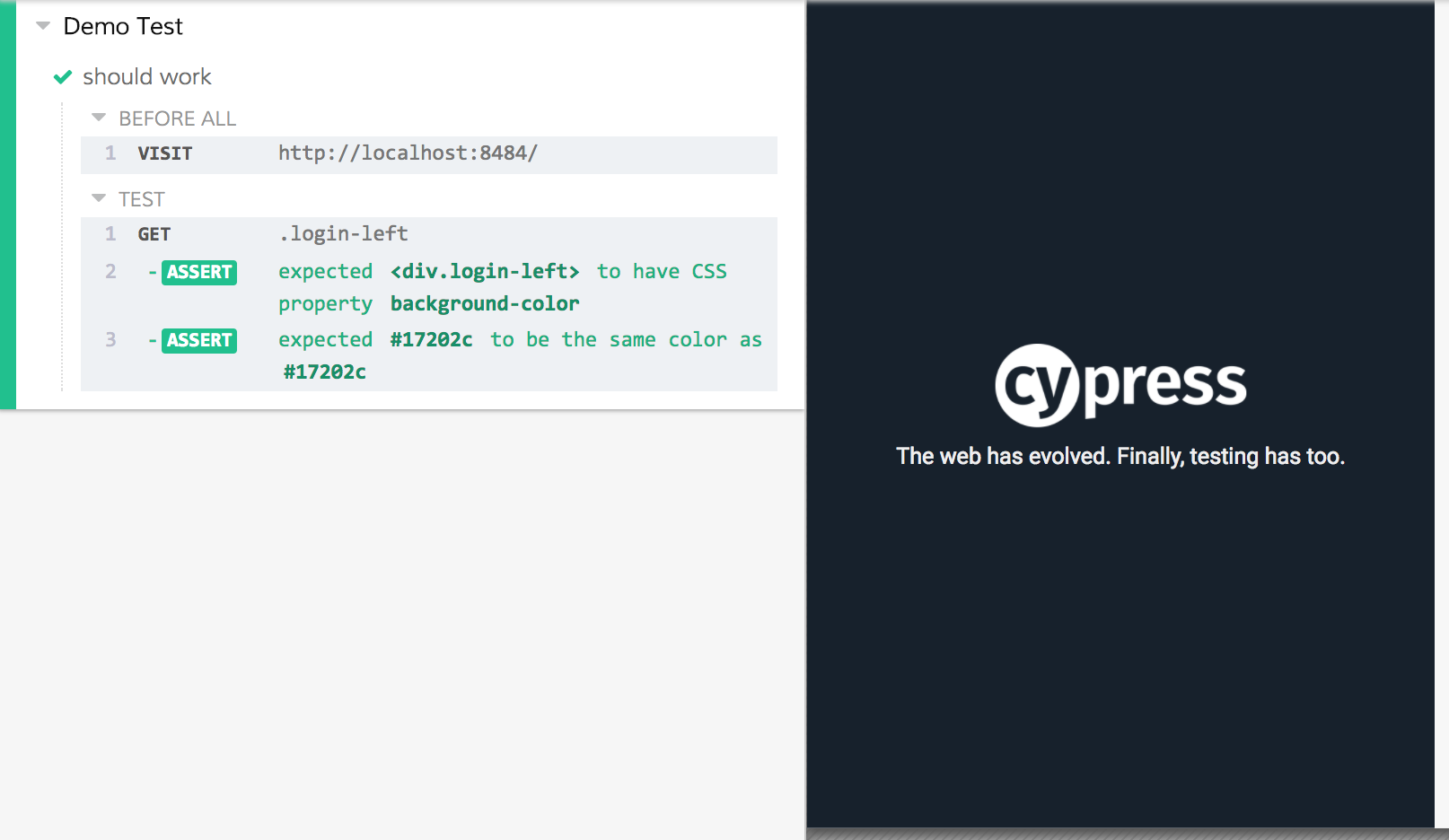Viewport: 1449px width, 840px height.
Task: Click the 'background-color' property text
Action: coord(484,303)
